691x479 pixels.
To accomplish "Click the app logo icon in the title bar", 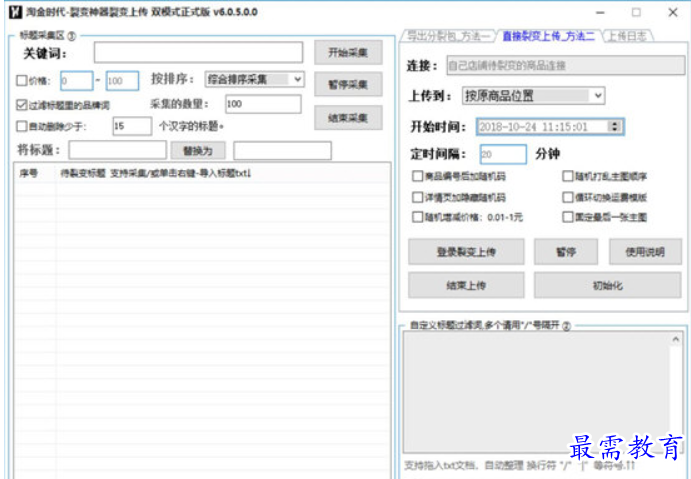I will (16, 12).
